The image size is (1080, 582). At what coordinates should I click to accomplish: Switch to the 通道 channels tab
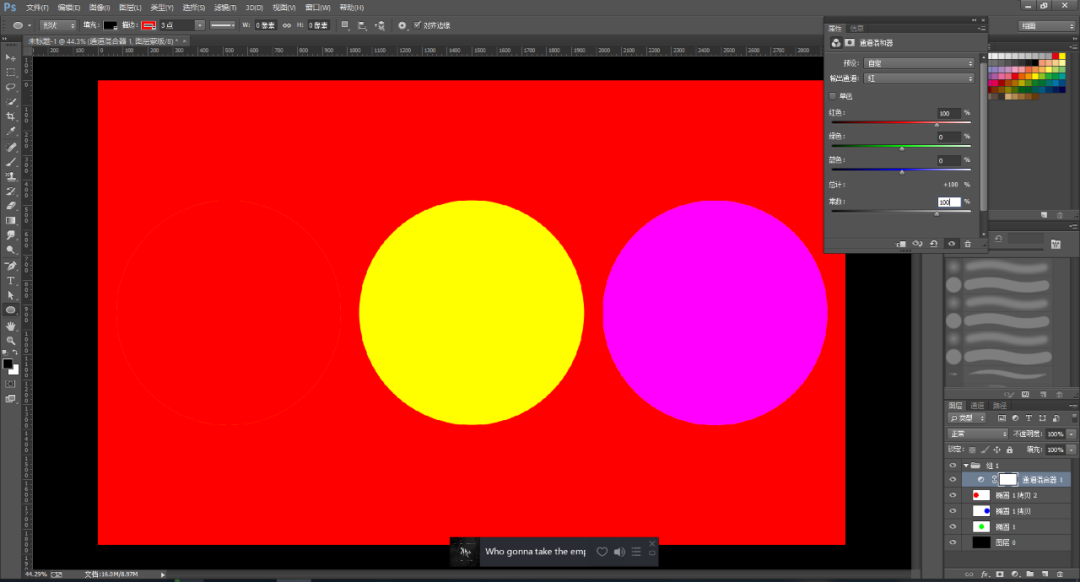tap(978, 405)
